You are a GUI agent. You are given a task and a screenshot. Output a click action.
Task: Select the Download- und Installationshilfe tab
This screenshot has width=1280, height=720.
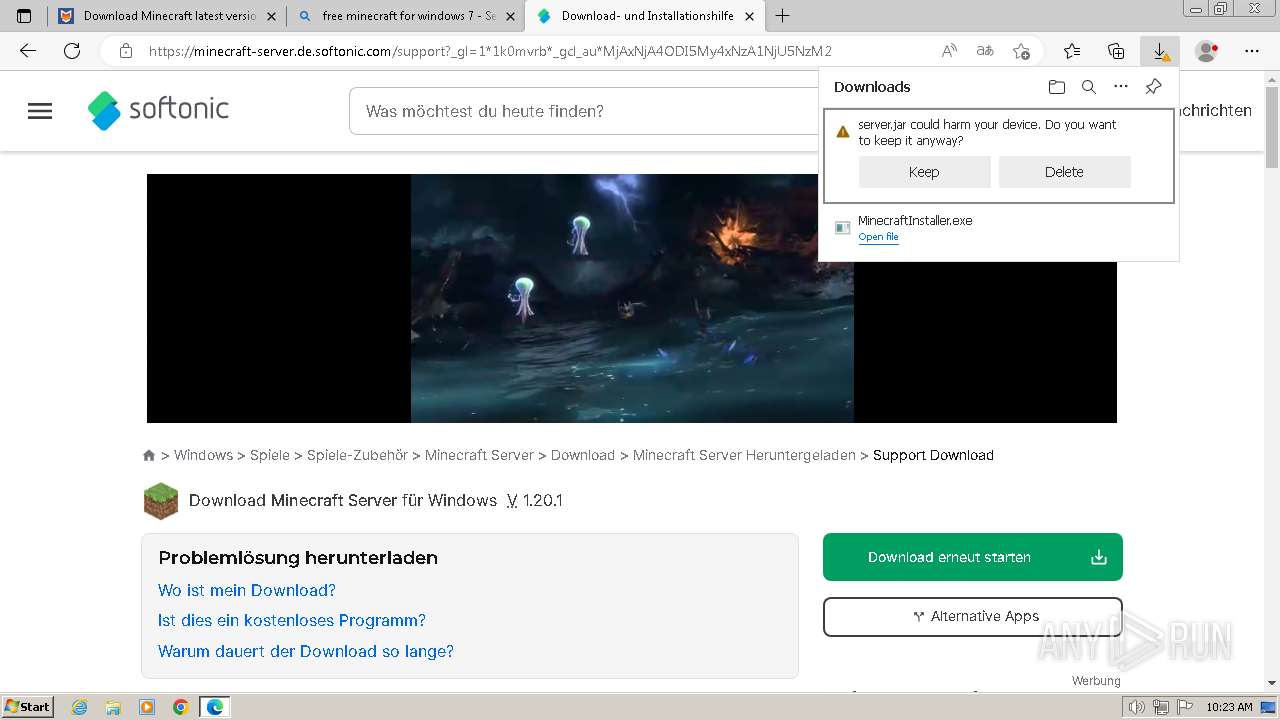coord(644,16)
